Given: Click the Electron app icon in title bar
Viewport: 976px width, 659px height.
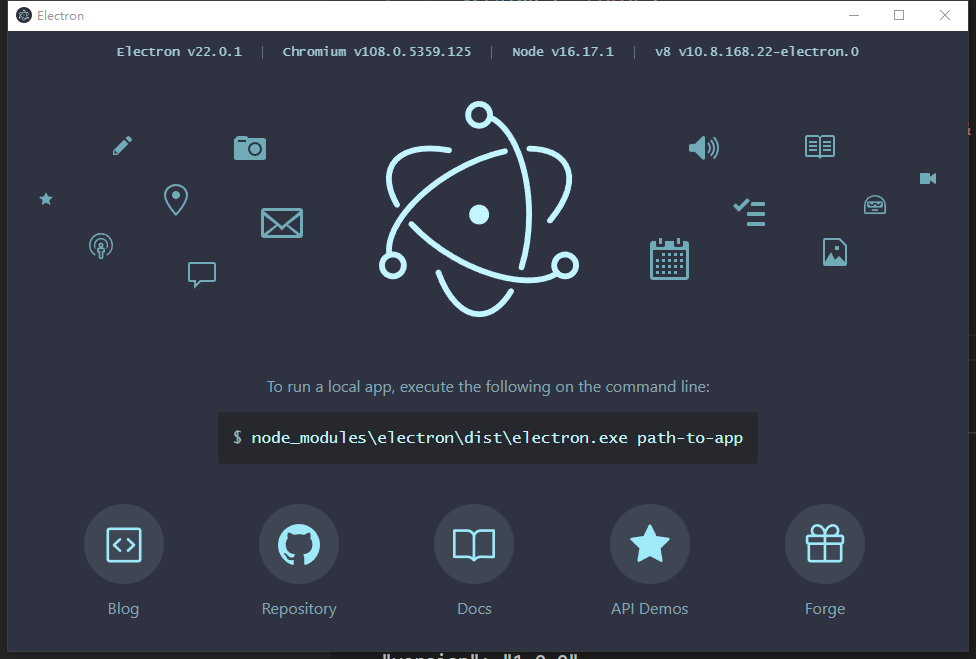Looking at the screenshot, I should (x=24, y=16).
